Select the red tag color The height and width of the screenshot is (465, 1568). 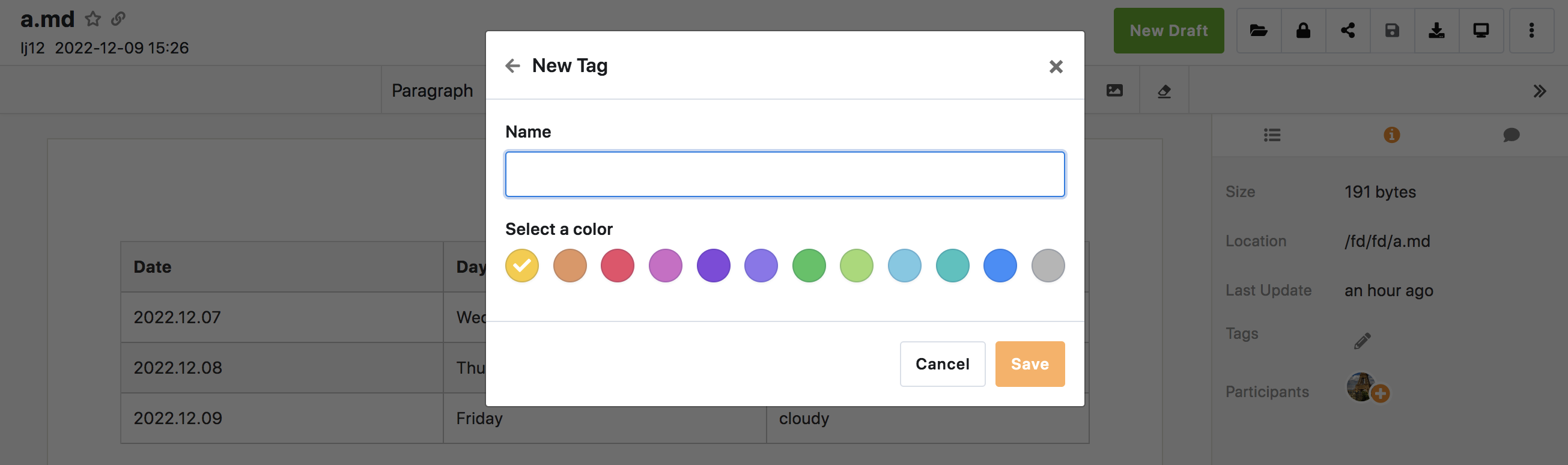tap(617, 266)
